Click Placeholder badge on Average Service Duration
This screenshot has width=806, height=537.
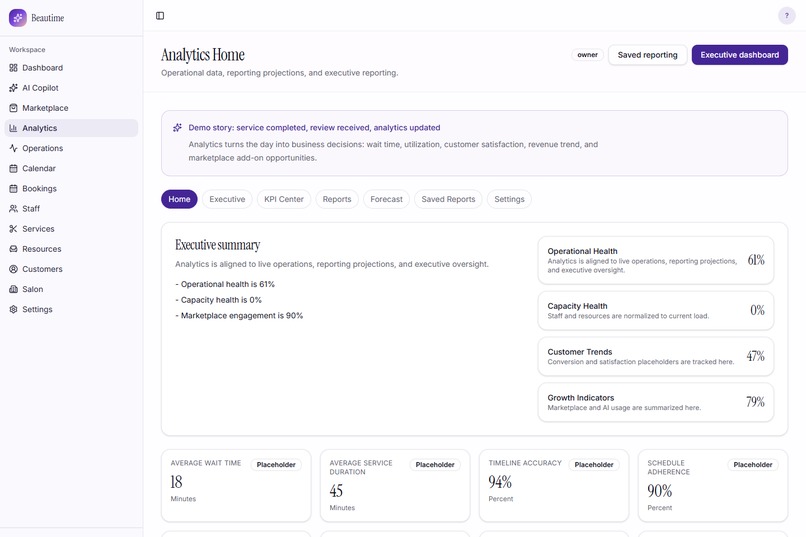click(435, 465)
